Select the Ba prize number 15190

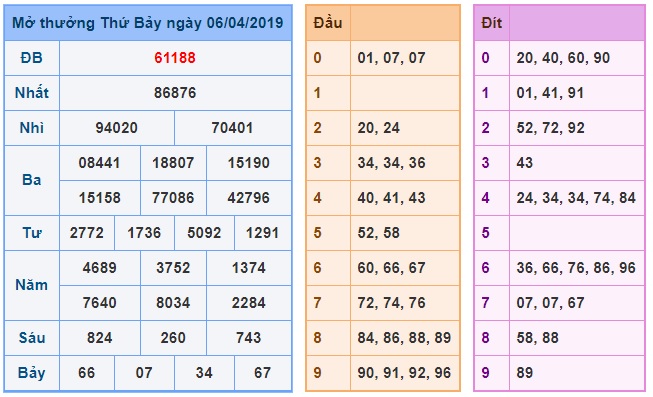point(249,163)
